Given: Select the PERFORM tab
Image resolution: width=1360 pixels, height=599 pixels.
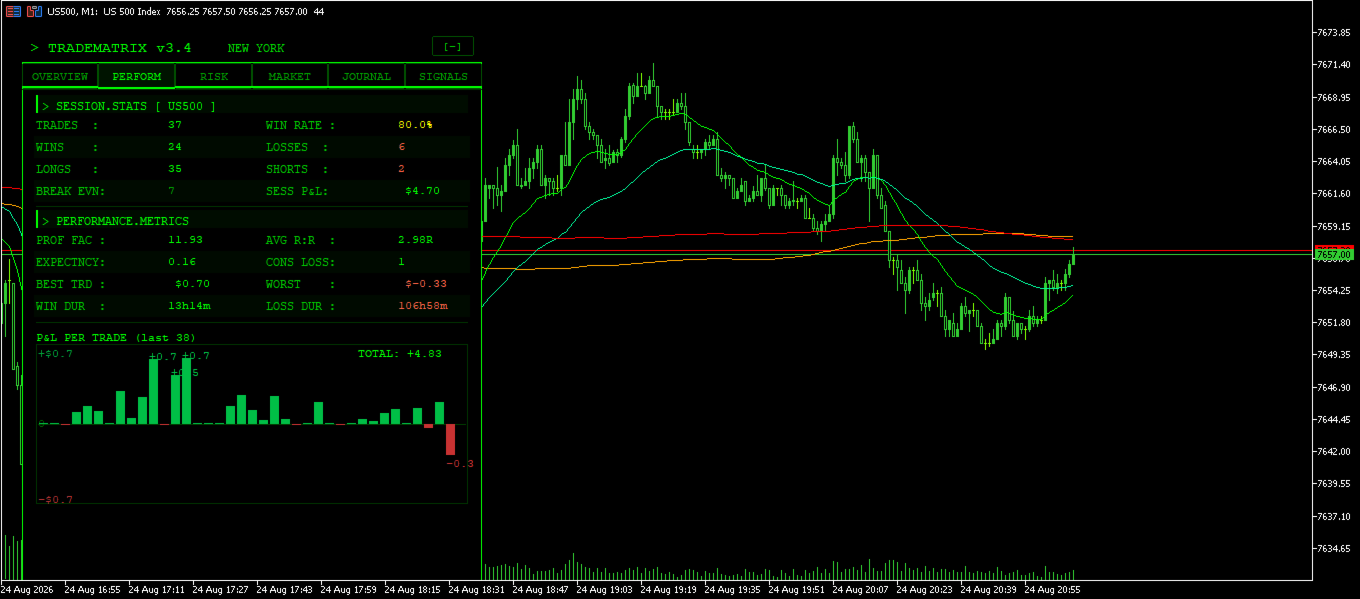Looking at the screenshot, I should click(x=137, y=76).
